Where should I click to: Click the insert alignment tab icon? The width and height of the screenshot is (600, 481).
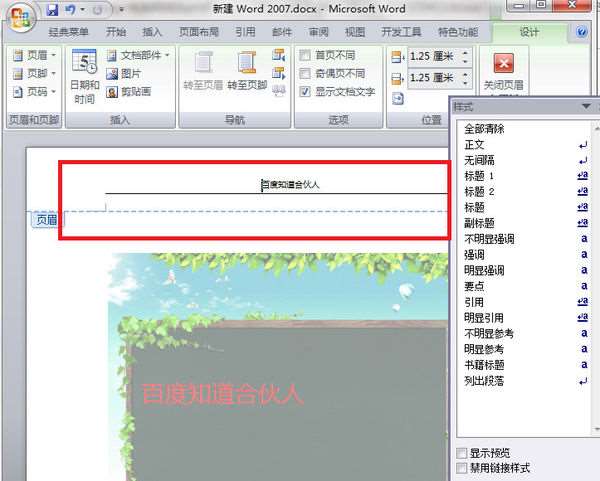coord(398,99)
